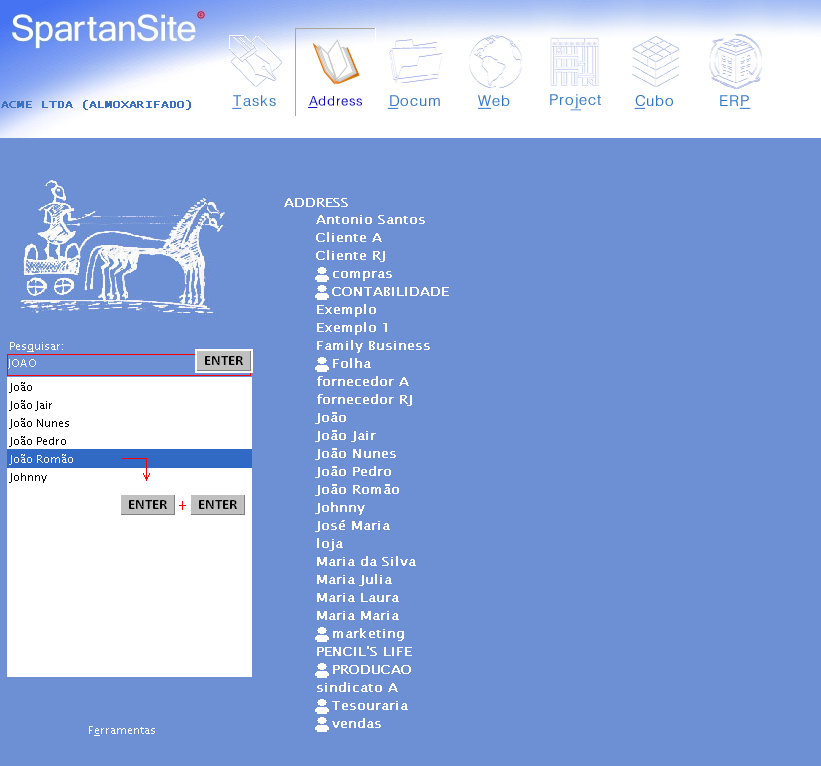The image size is (821, 766).
Task: Click group icon beside marketing
Action: point(322,634)
